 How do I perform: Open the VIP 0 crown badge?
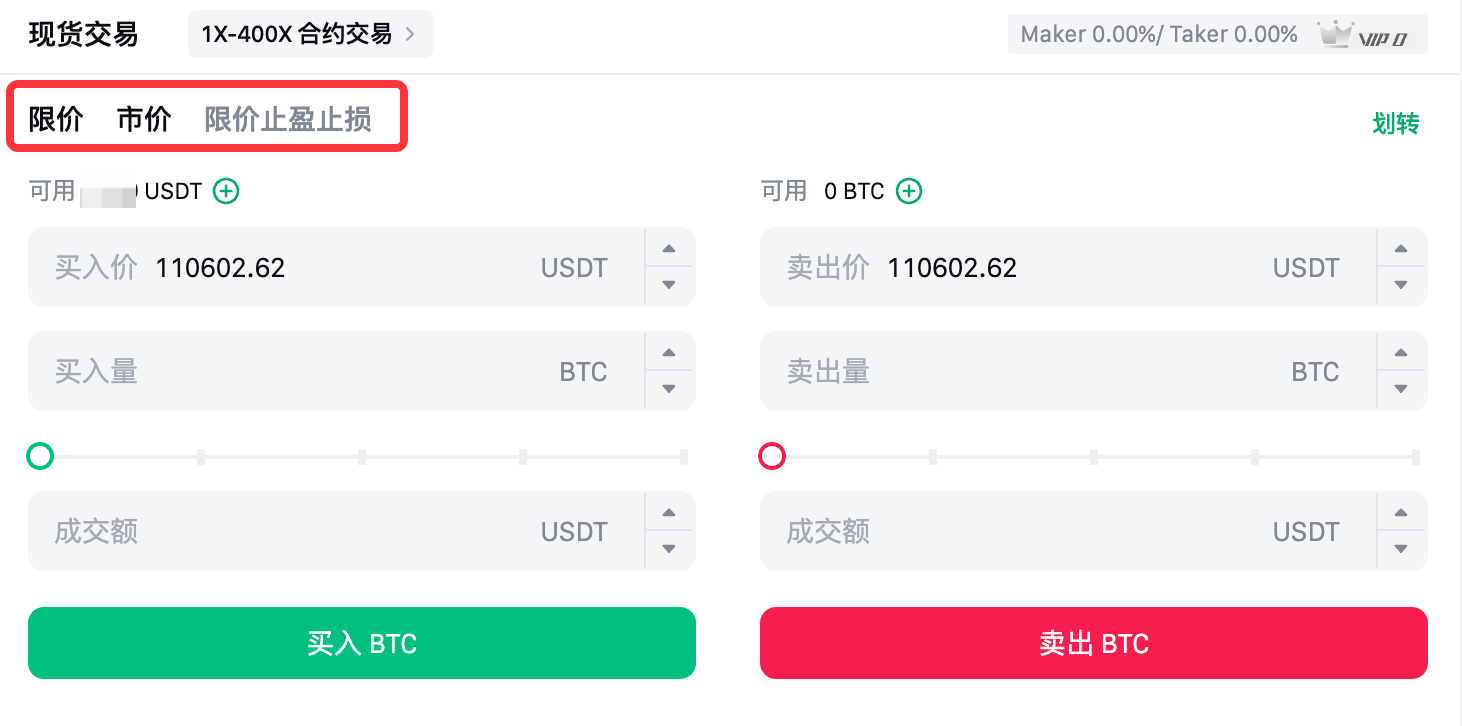coord(1366,34)
